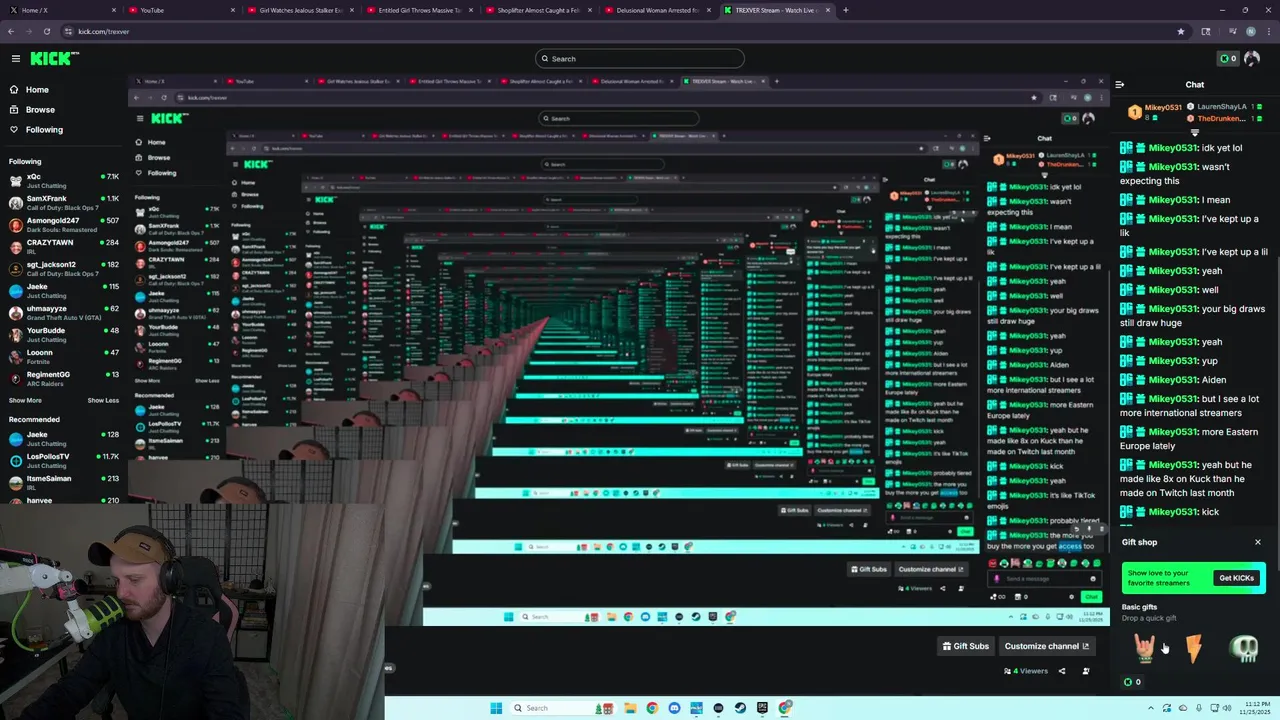1280x720 pixels.
Task: Click the user icon right of the share icon
Action: tap(1086, 671)
